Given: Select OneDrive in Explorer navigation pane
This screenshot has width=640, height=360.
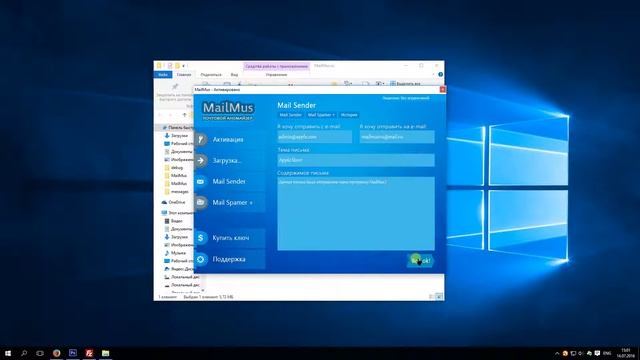Looking at the screenshot, I should (x=173, y=202).
